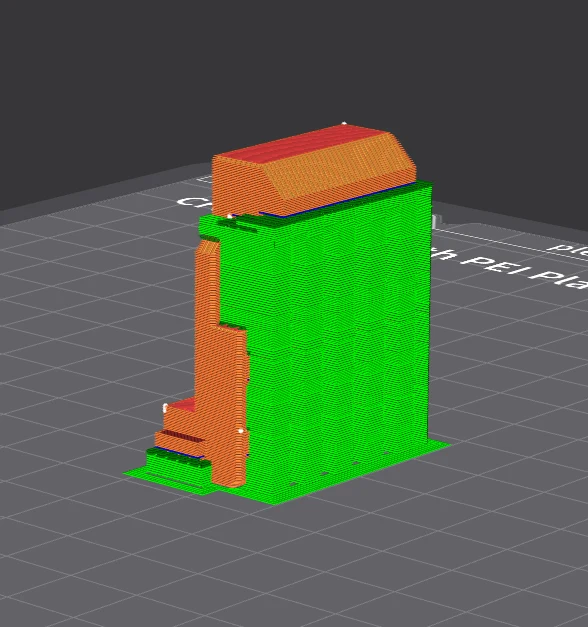Click the white seam dot on lower orange column
This screenshot has width=588, height=627.
pyautogui.click(x=240, y=431)
